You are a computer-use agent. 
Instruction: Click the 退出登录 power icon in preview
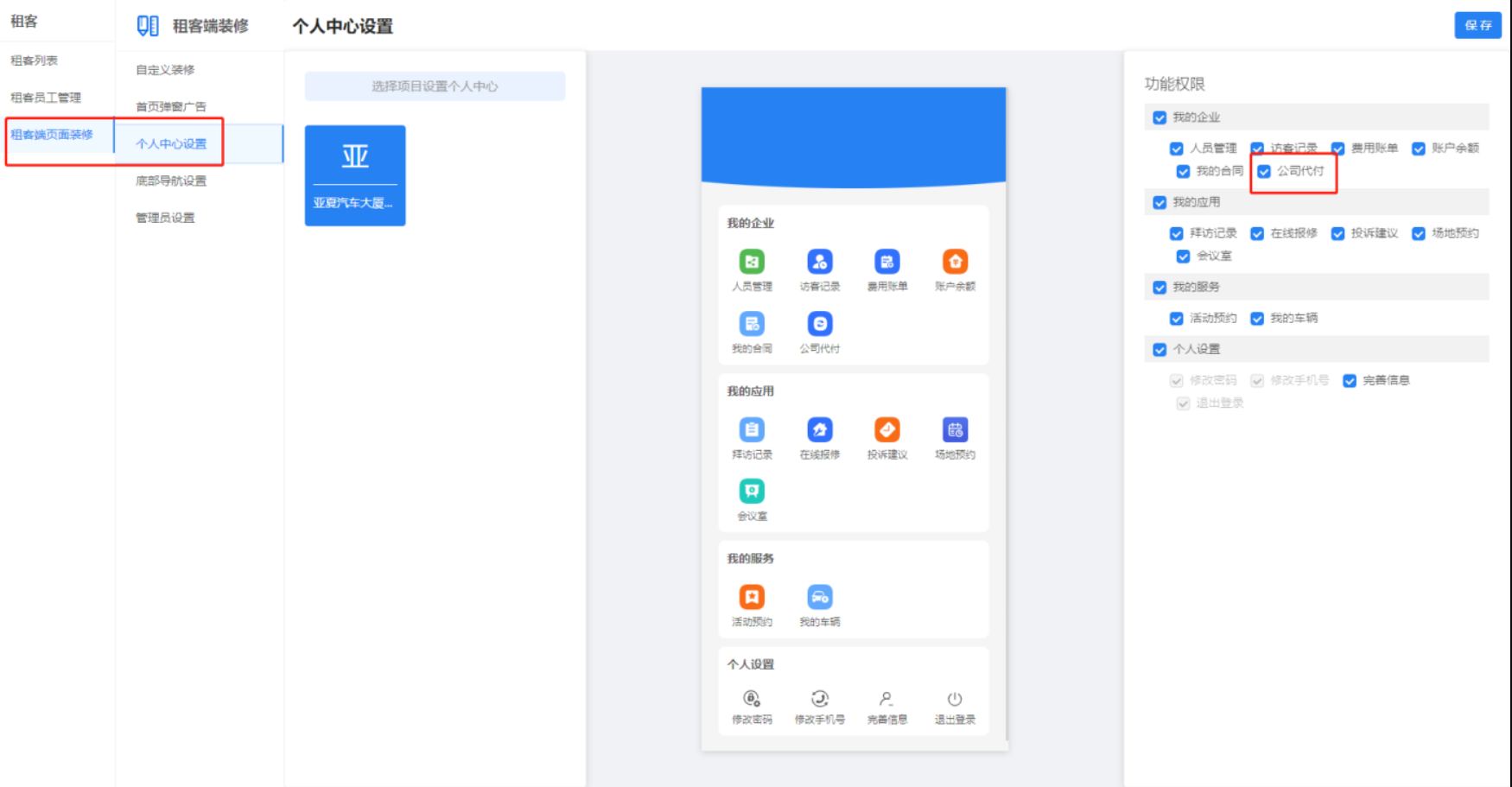[x=955, y=699]
